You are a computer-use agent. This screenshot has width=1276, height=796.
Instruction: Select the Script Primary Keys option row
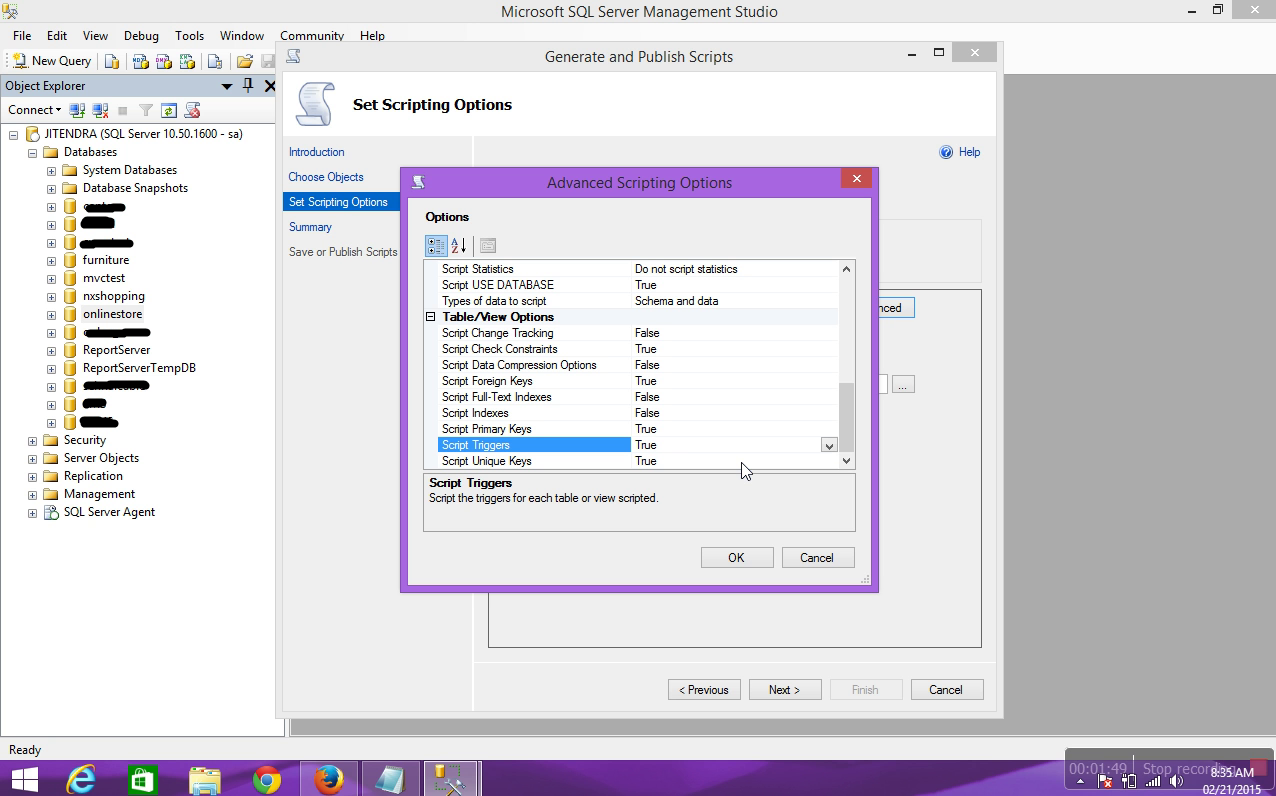(638, 429)
